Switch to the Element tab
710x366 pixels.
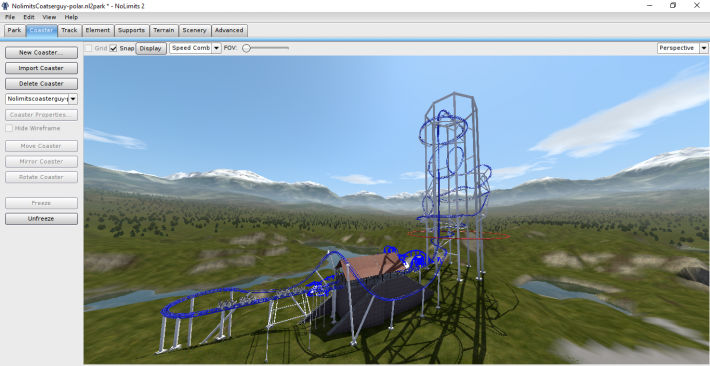pos(97,30)
